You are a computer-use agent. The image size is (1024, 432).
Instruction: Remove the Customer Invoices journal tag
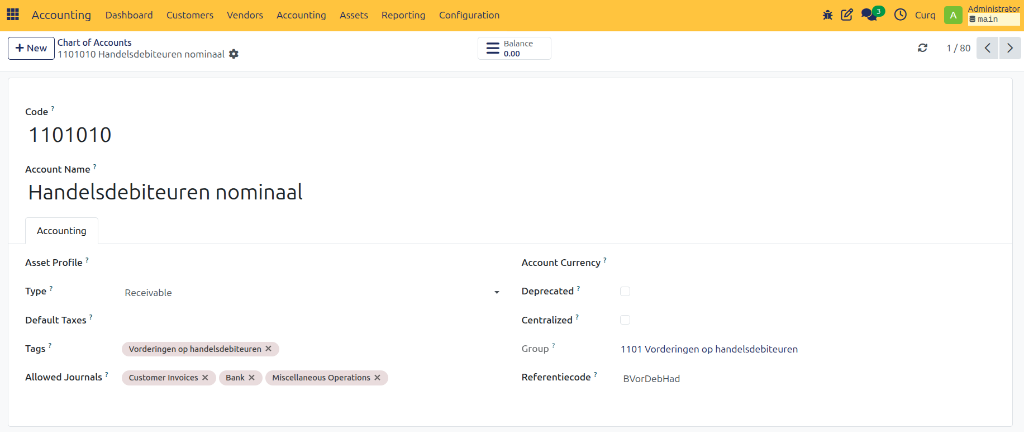(205, 378)
